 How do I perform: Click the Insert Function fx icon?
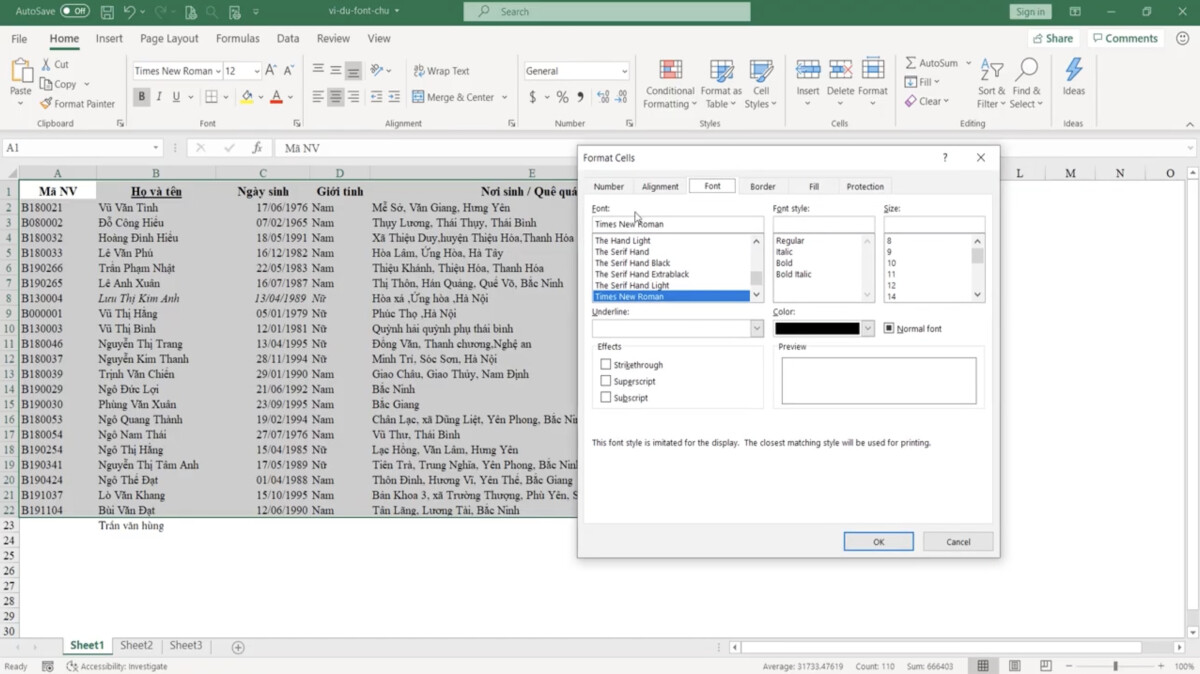[x=257, y=147]
